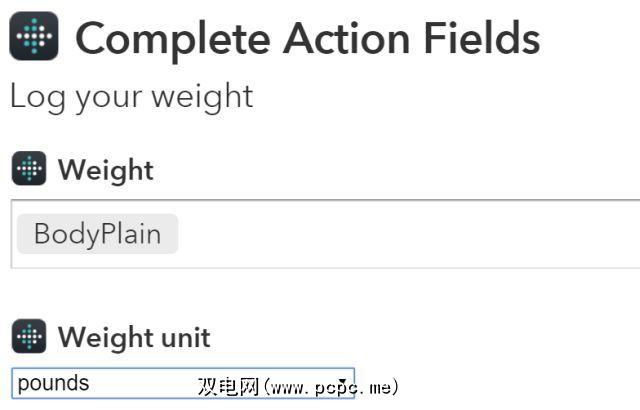The image size is (640, 410).
Task: Click the Fitbit icon beside Weight unit label
Action: coord(29,336)
